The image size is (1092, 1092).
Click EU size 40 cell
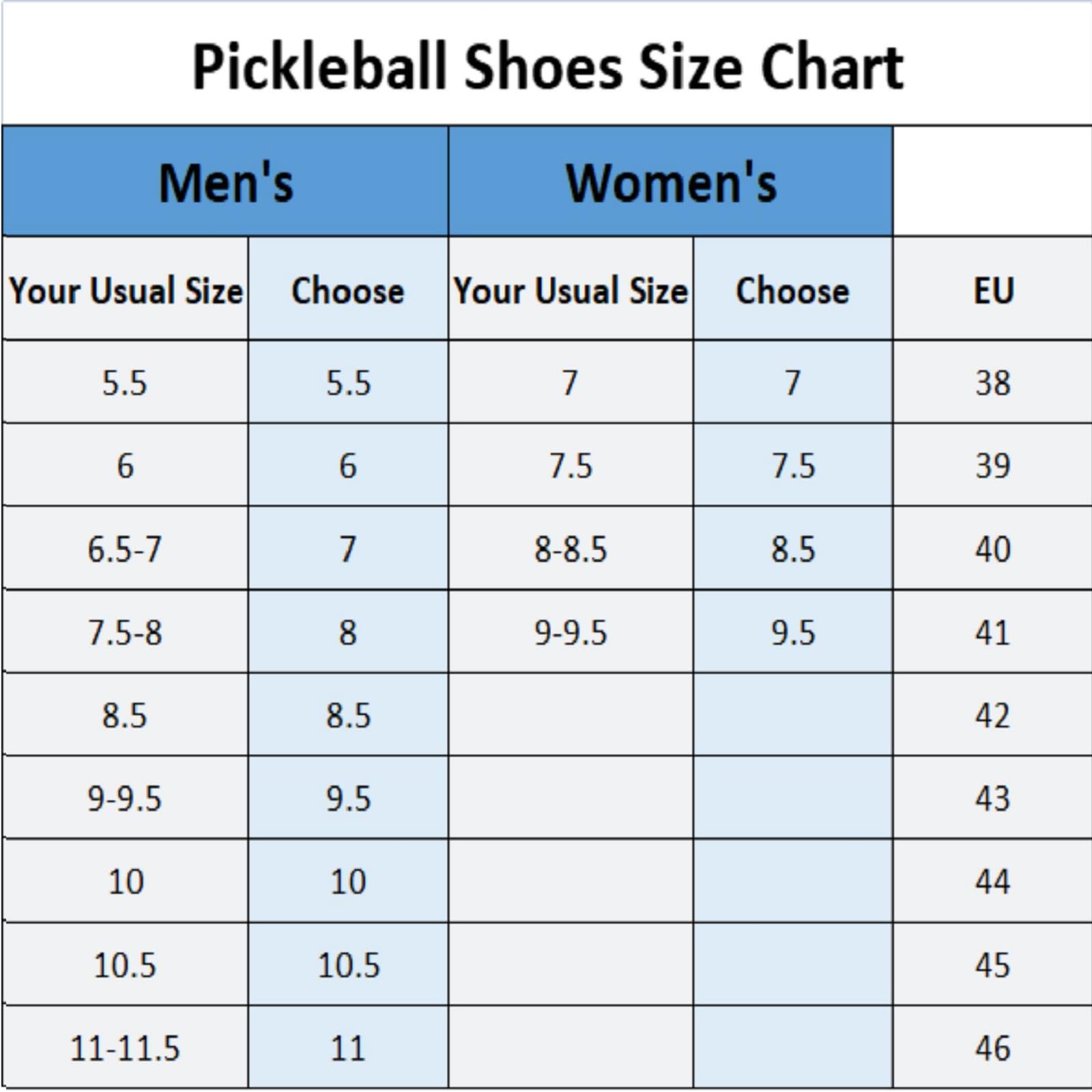tap(993, 549)
